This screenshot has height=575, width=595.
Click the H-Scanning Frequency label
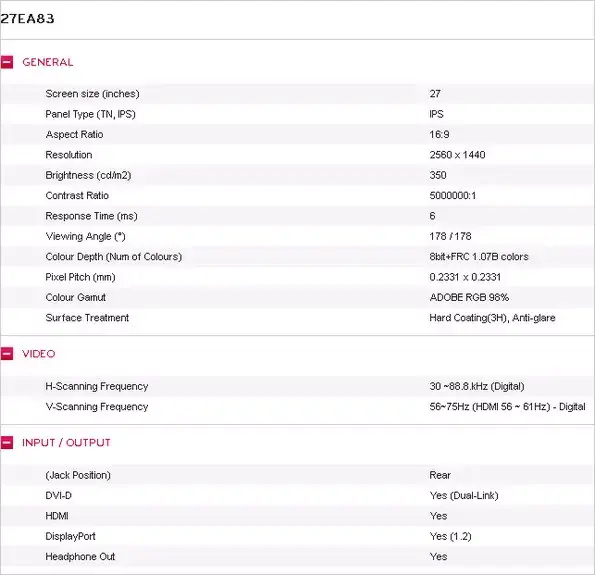click(97, 386)
